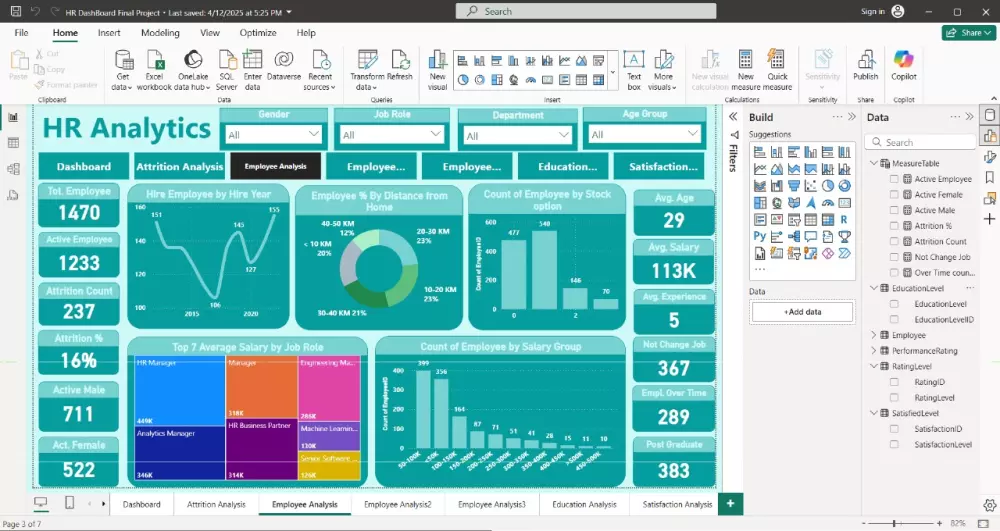Select the treemap visual in Build pane
Image resolution: width=1000 pixels, height=531 pixels.
pos(760,203)
